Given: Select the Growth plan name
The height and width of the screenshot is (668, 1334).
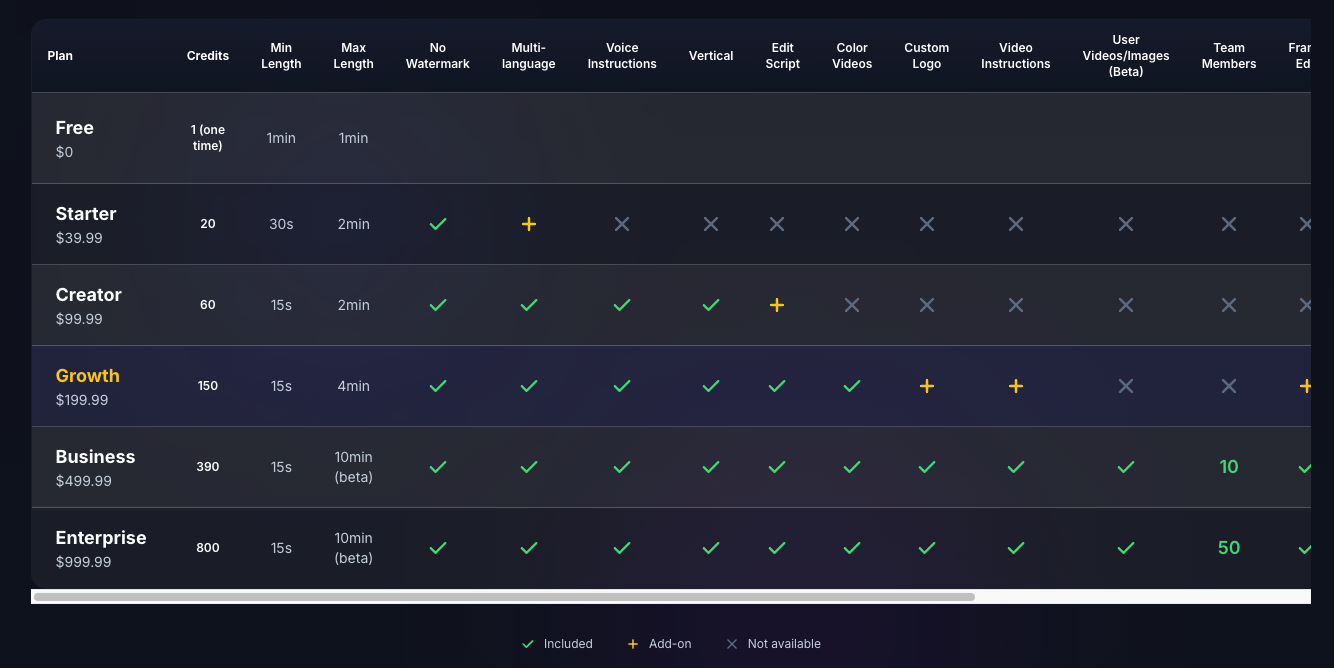Looking at the screenshot, I should click(x=88, y=376).
